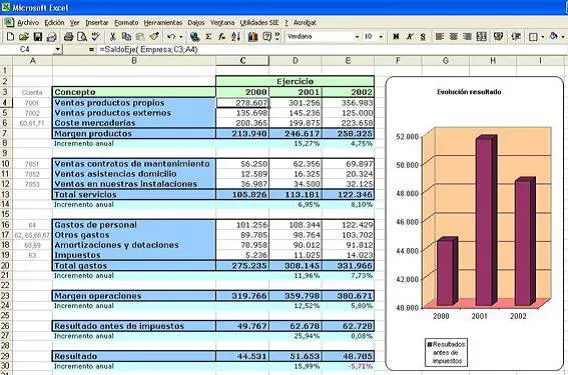
Task: Activate the Format Painter brush
Action: pos(154,37)
